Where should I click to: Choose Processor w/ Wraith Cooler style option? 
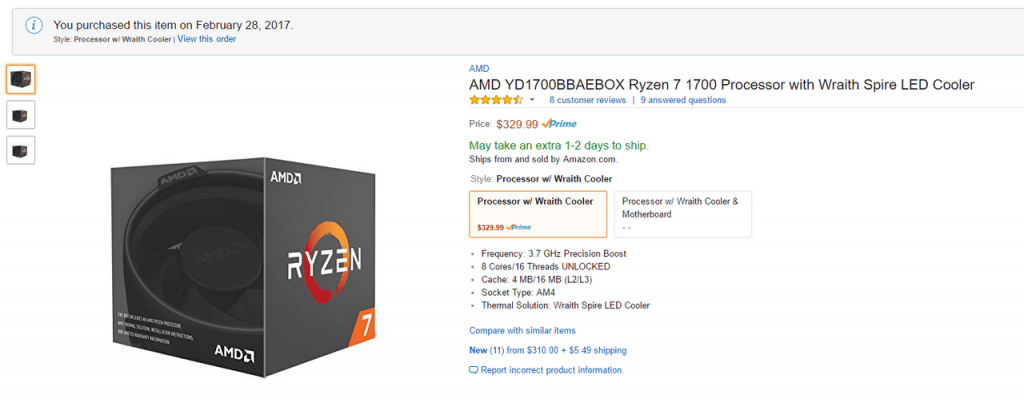[x=538, y=214]
